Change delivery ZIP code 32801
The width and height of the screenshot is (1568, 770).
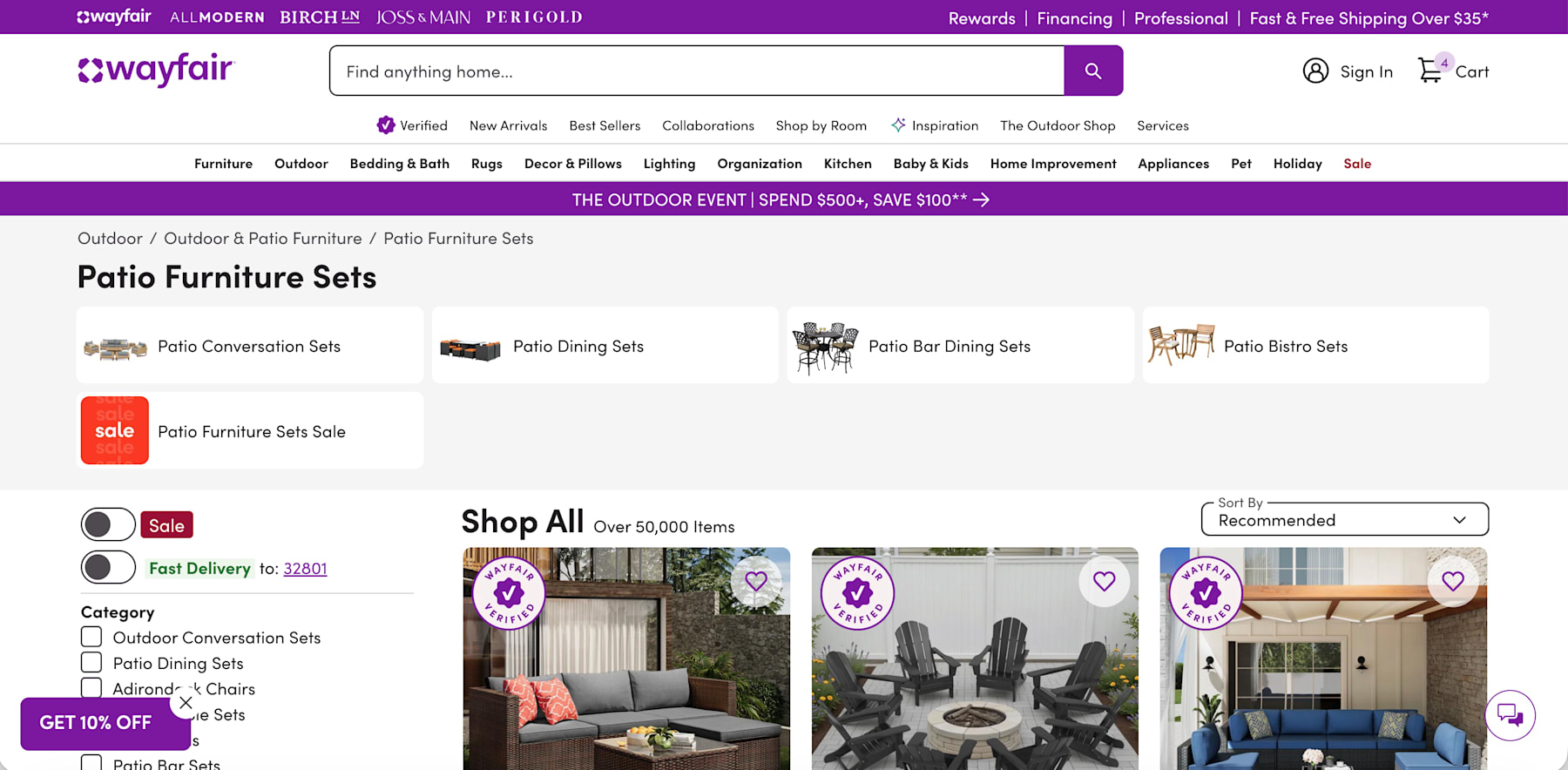305,568
